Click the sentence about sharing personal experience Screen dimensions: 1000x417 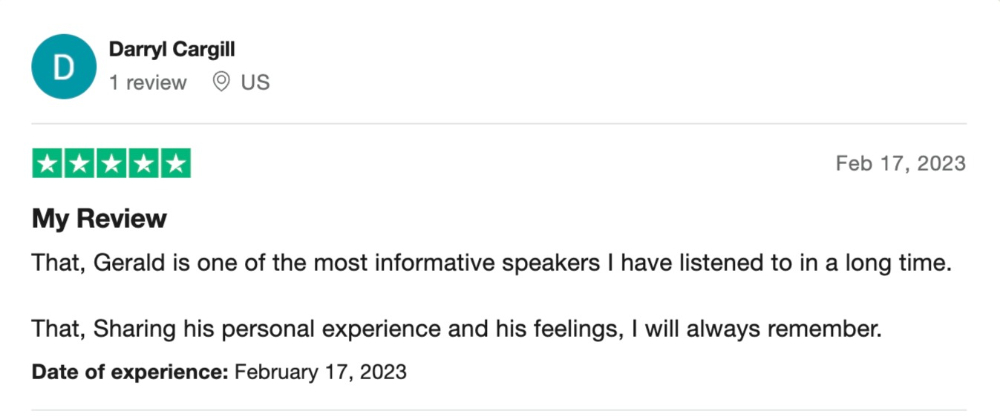pos(456,330)
